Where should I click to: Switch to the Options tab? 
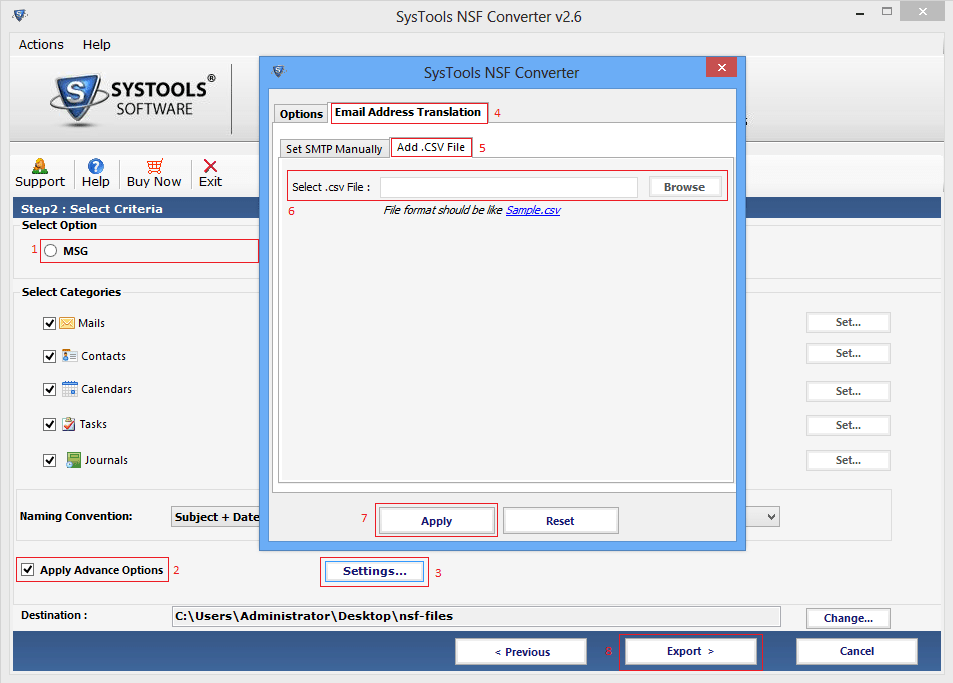pyautogui.click(x=301, y=114)
